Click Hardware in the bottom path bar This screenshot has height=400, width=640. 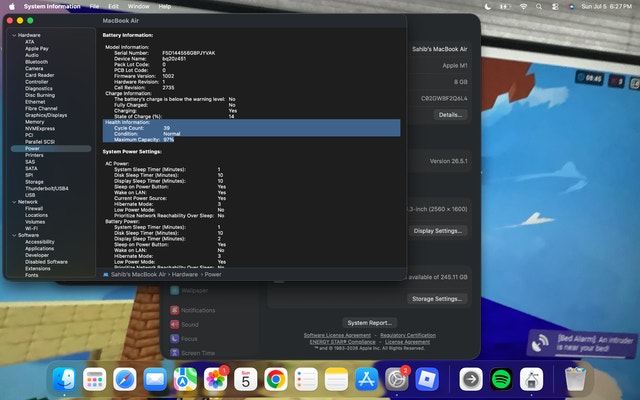[184, 275]
